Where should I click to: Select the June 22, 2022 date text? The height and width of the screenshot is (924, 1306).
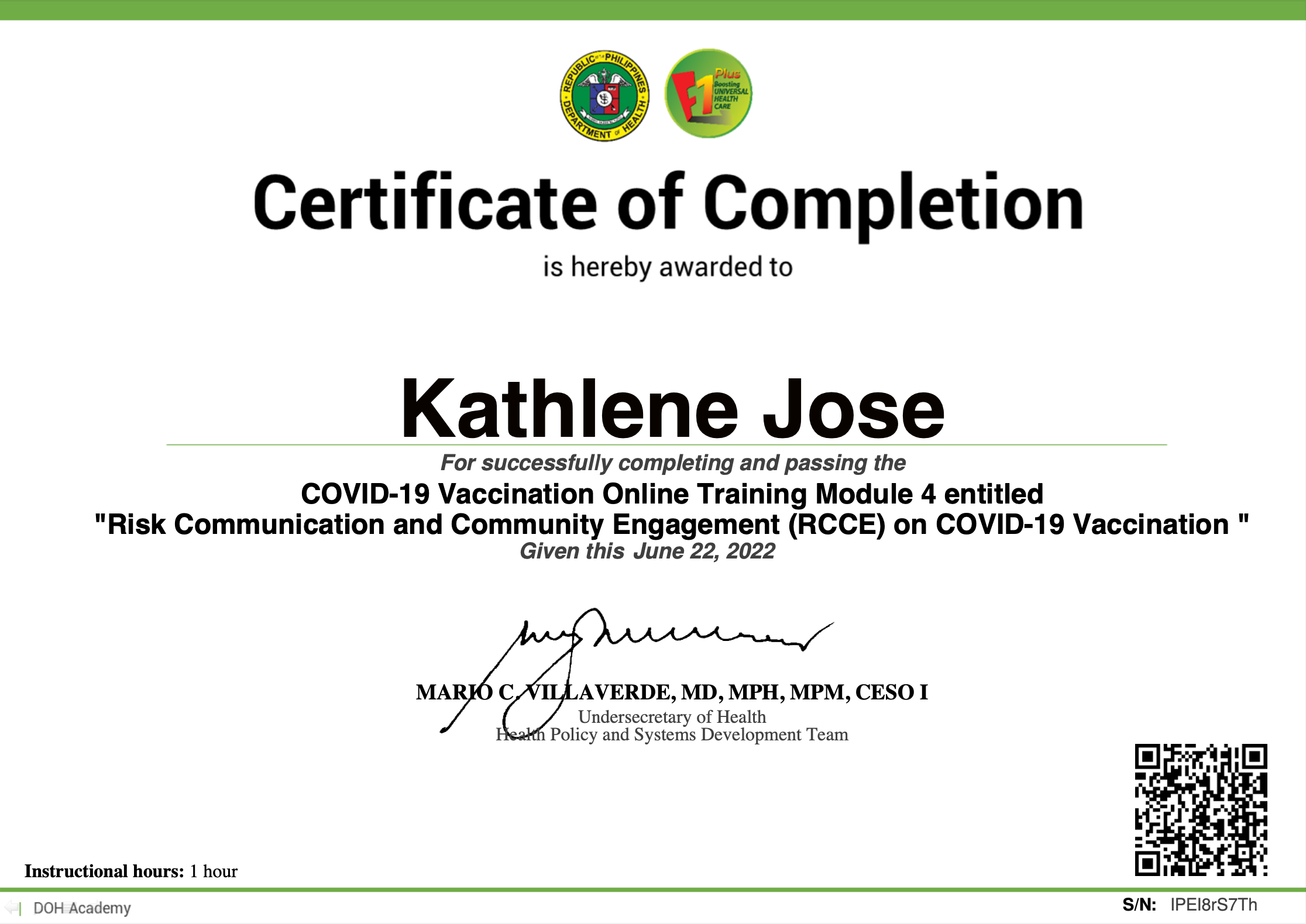click(702, 551)
